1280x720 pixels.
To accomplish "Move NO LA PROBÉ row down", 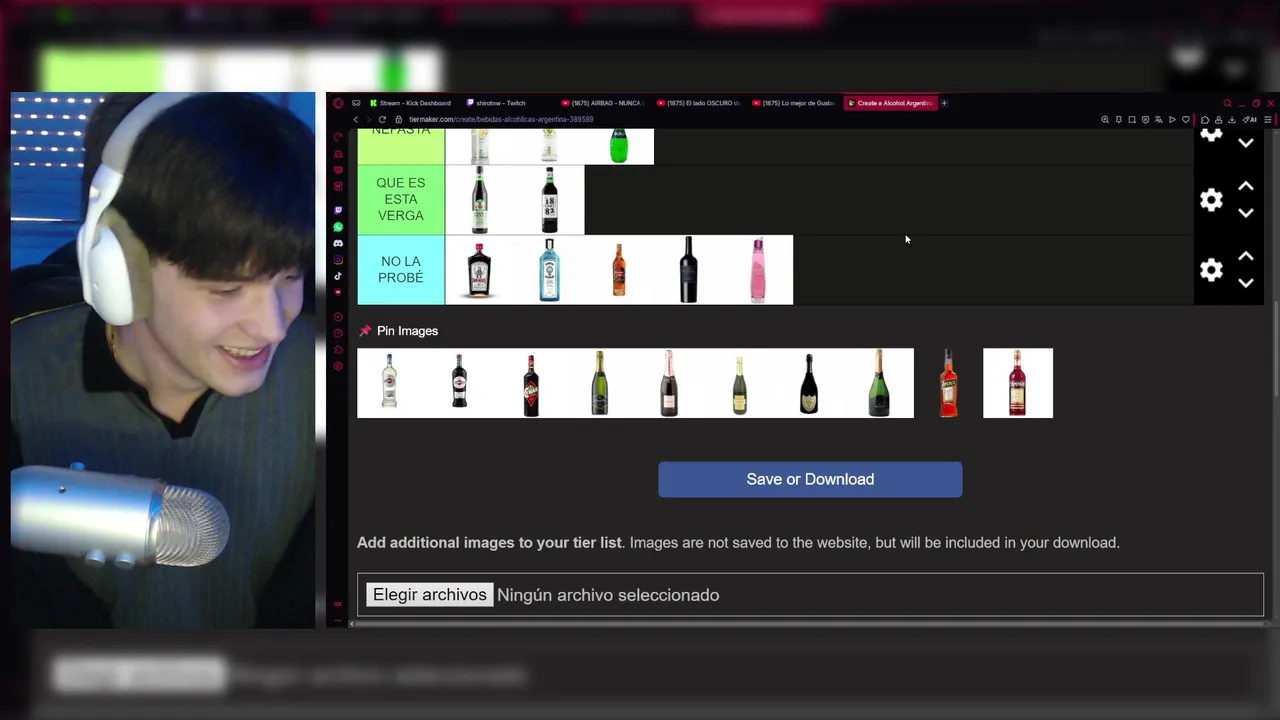I will (1246, 283).
